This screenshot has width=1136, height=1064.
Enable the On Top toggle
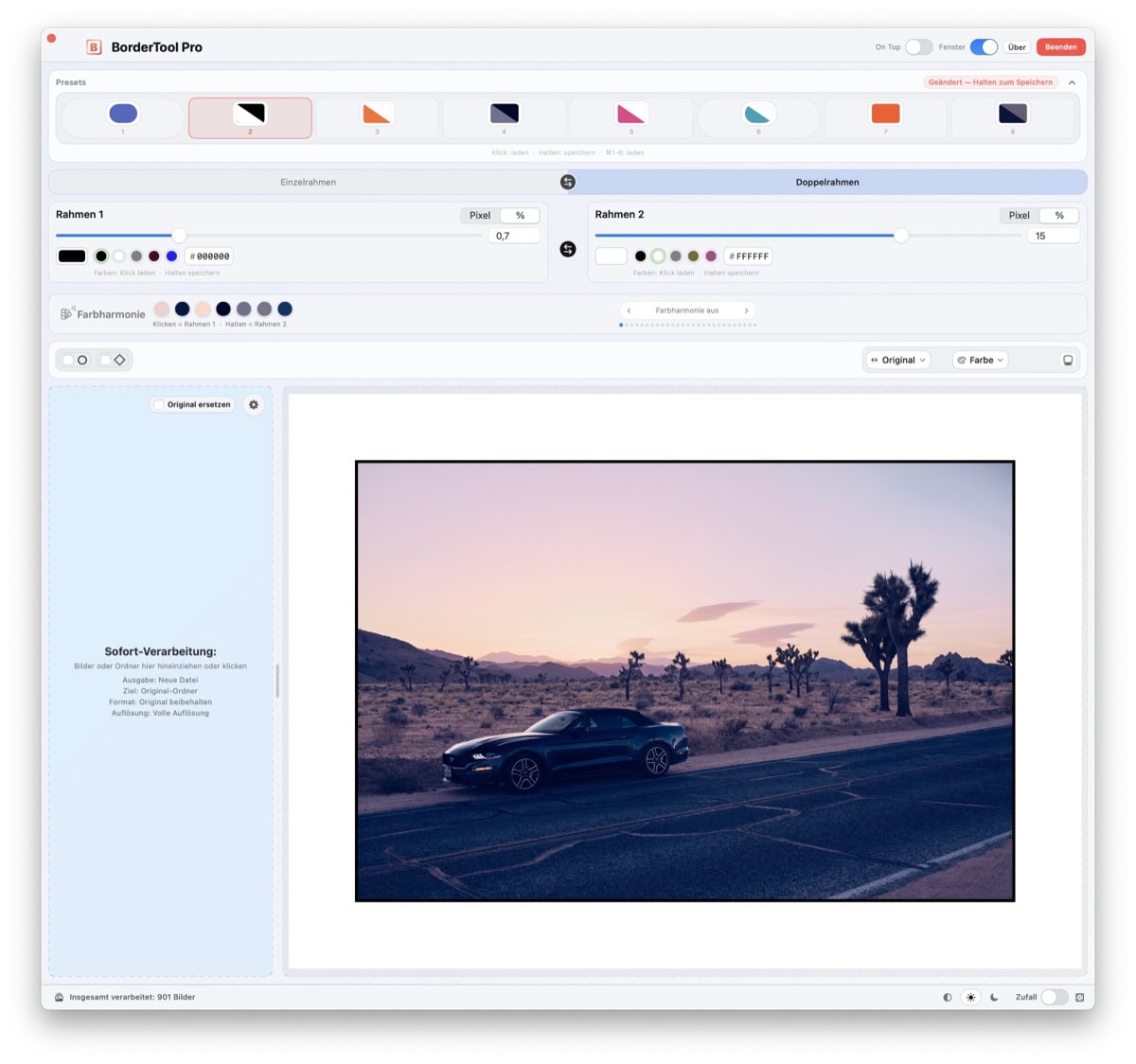(917, 46)
